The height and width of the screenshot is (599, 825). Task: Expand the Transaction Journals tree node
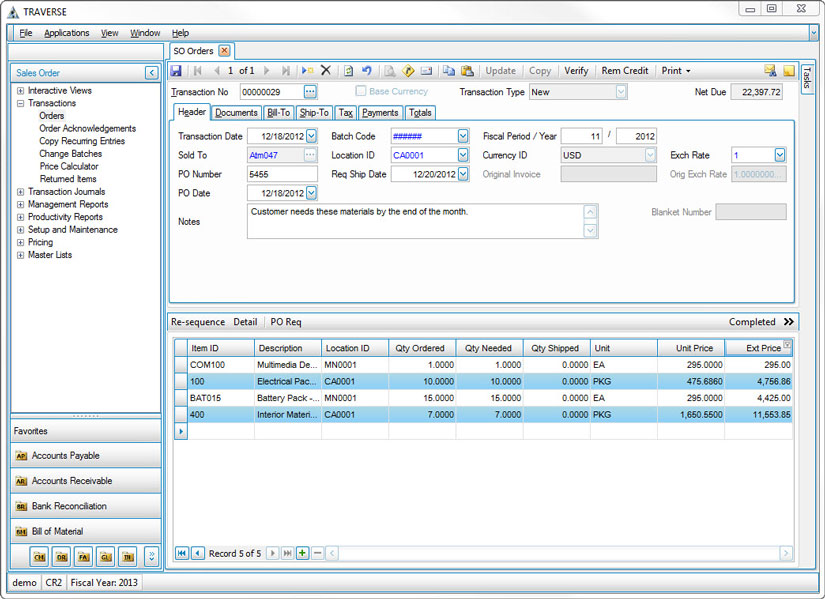21,192
